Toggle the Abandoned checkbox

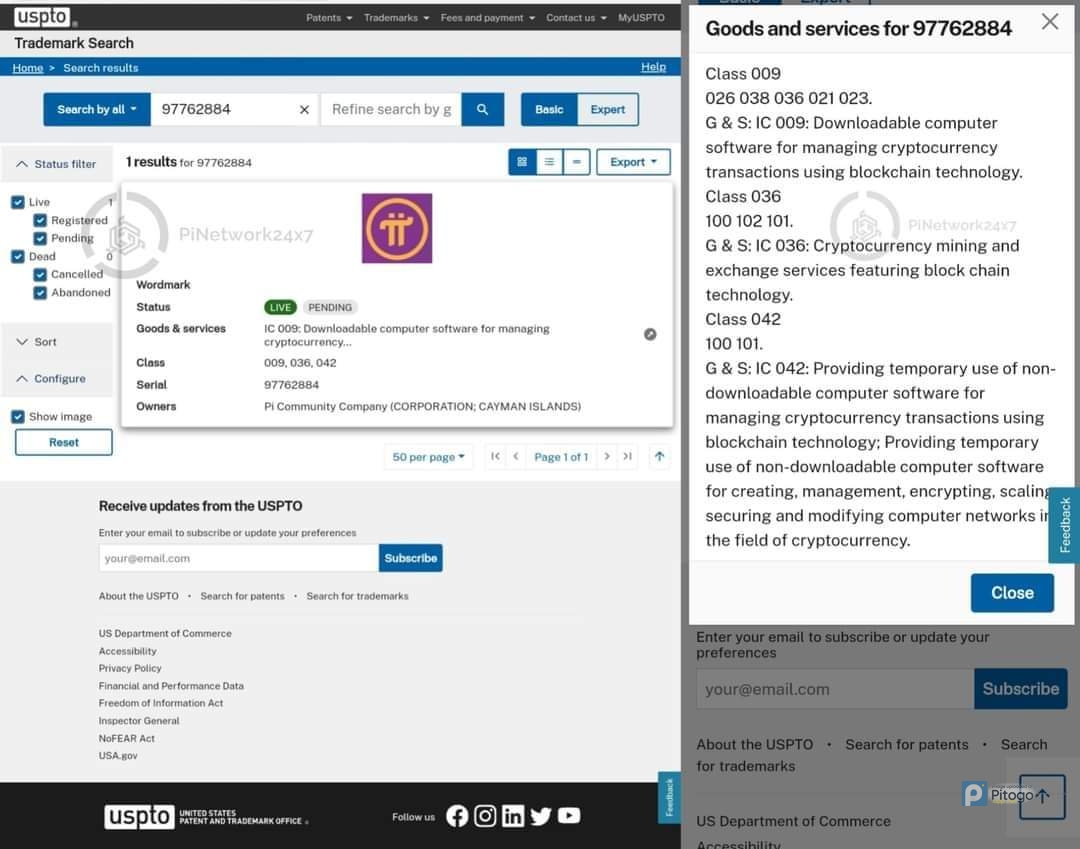pos(40,293)
